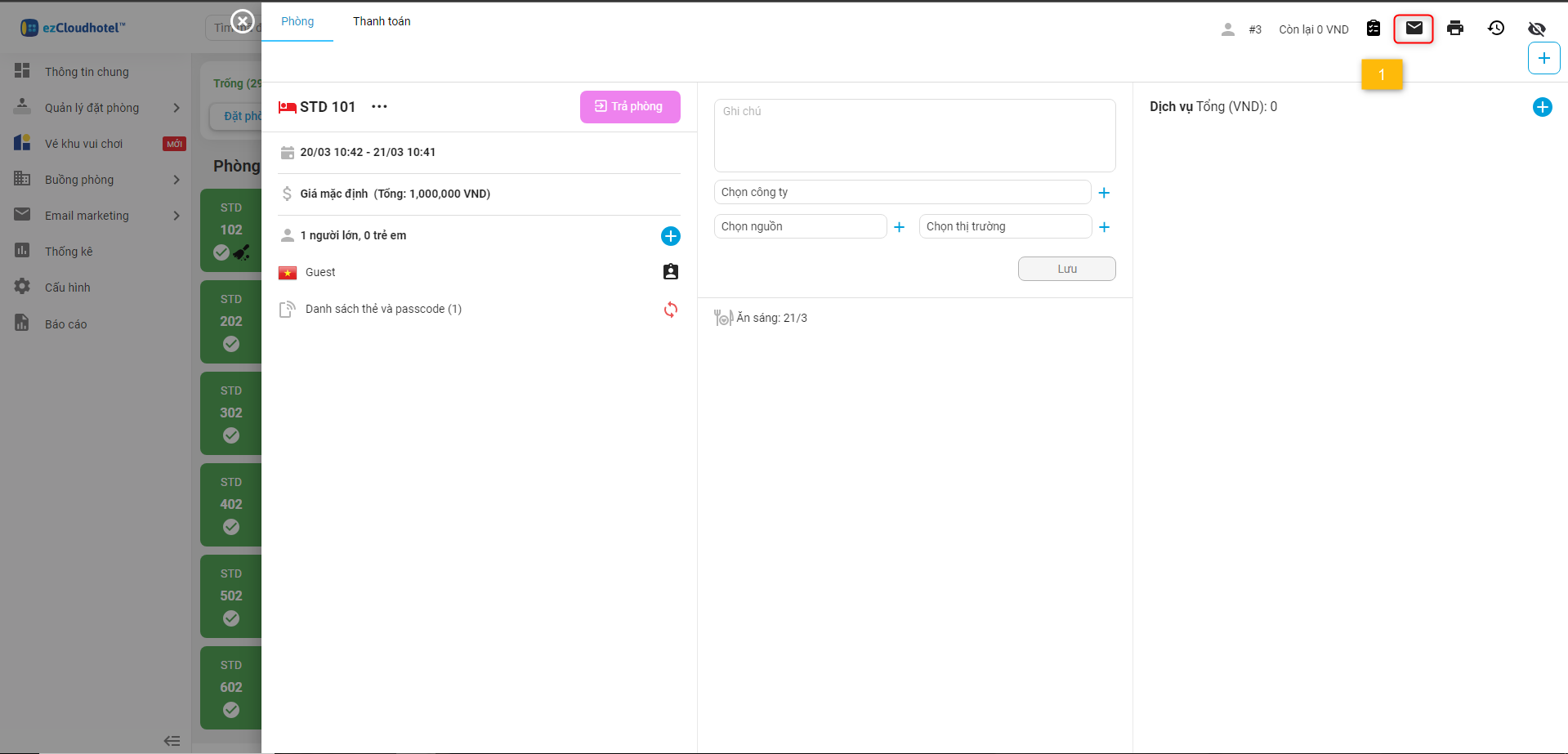Open the Chọn thị trường dropdown
Screen dimensions: 1568x754
1005,226
